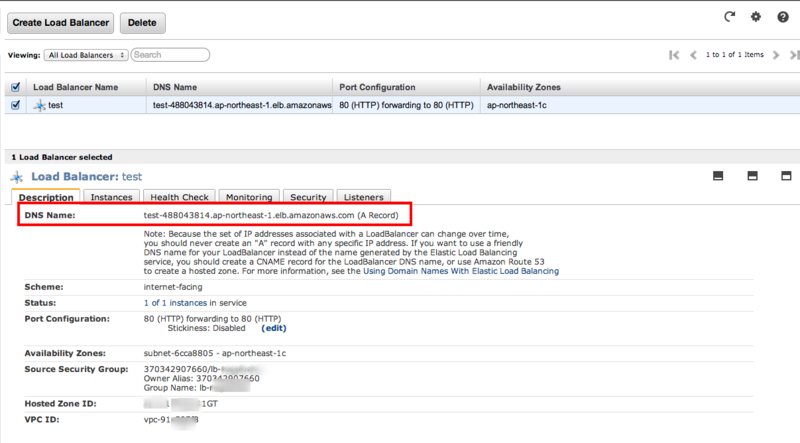This screenshot has height=443, width=800.
Task: Click the icon beside Load Balancer: test heading
Action: pyautogui.click(x=17, y=177)
